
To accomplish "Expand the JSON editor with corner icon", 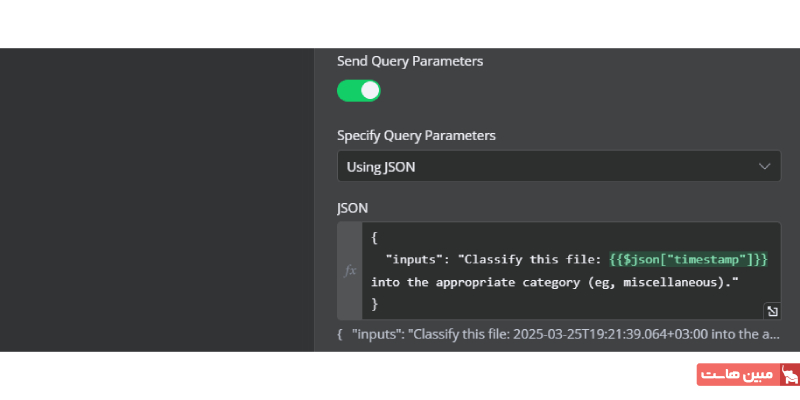I will click(771, 310).
